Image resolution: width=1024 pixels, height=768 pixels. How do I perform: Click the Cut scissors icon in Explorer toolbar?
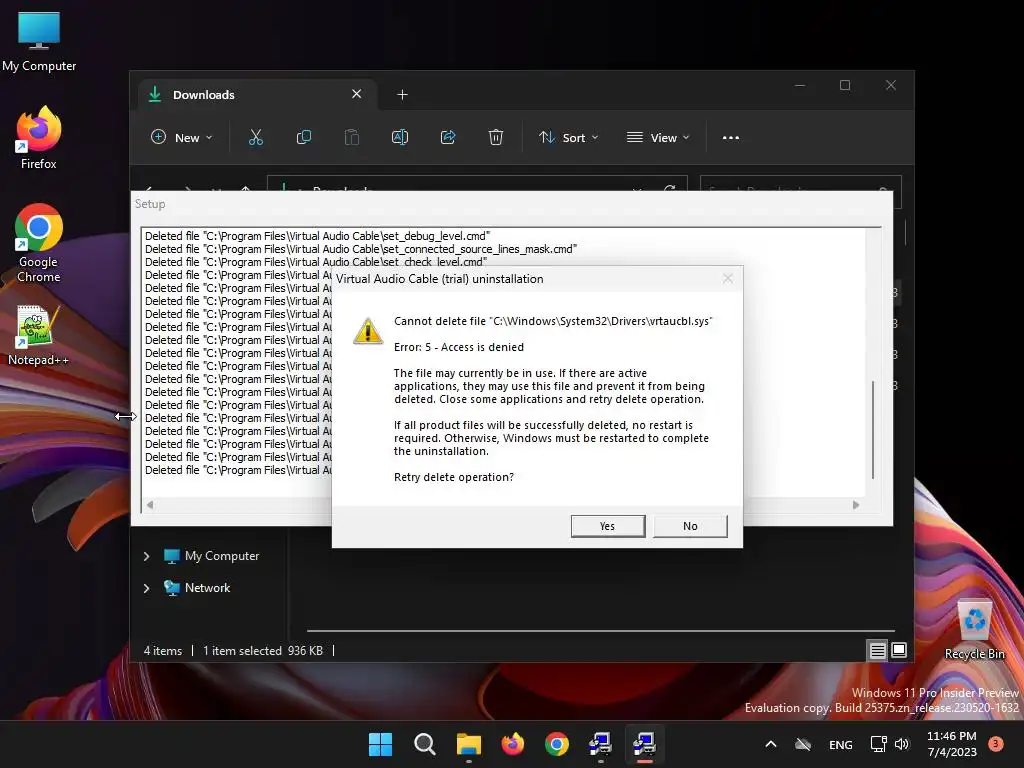click(x=255, y=138)
